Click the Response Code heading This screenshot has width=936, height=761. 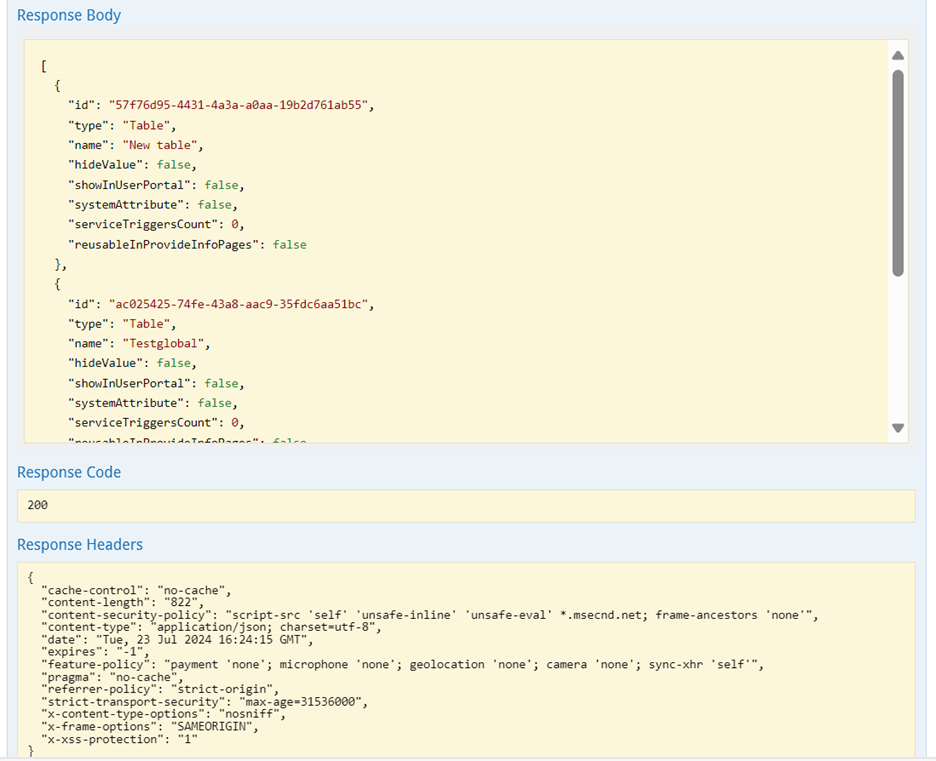point(69,472)
